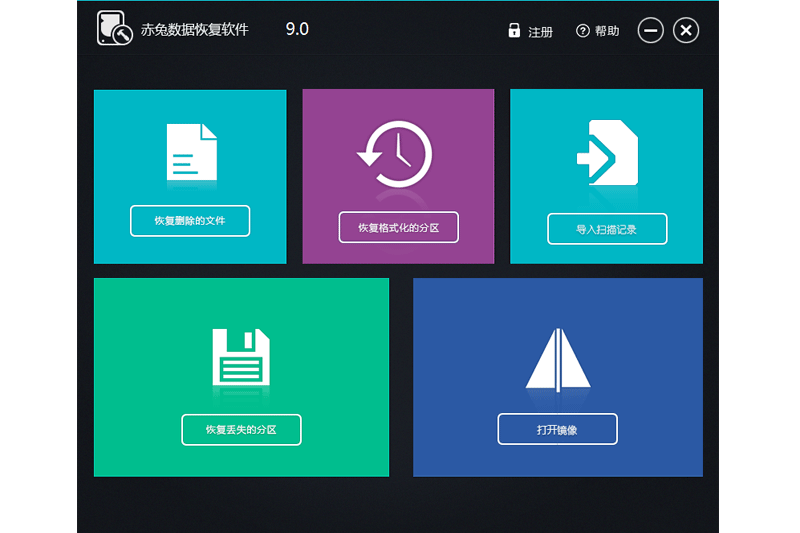
Task: Close the recovery software window
Action: [x=686, y=31]
